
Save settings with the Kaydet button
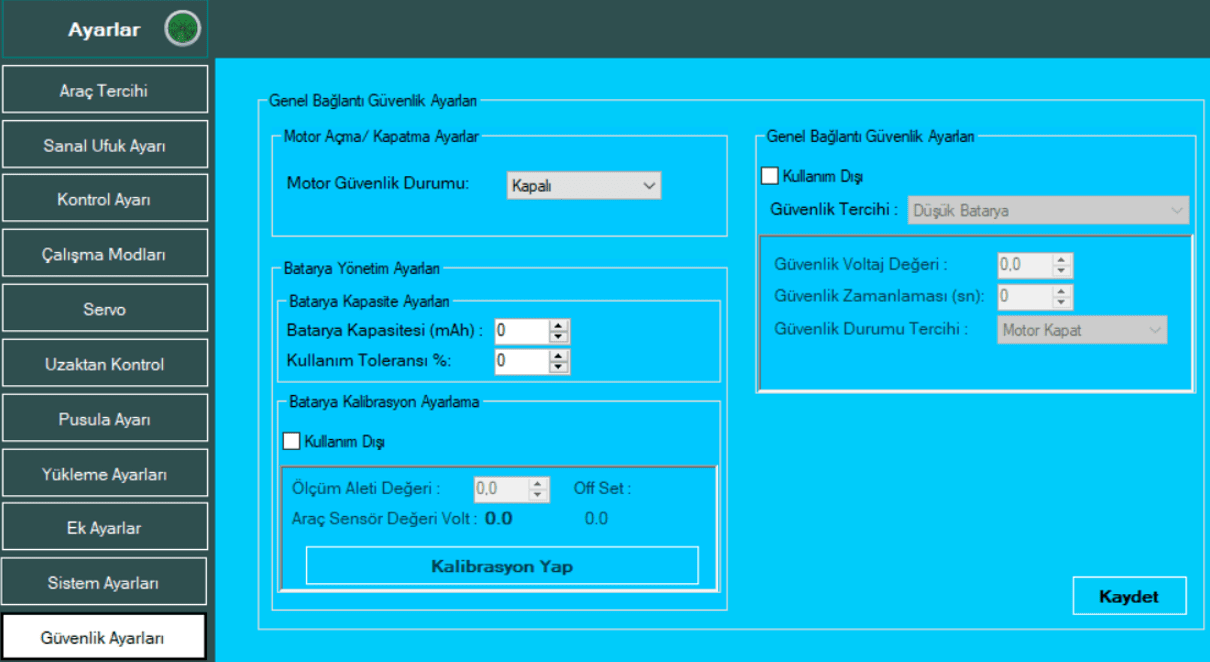coord(1129,596)
